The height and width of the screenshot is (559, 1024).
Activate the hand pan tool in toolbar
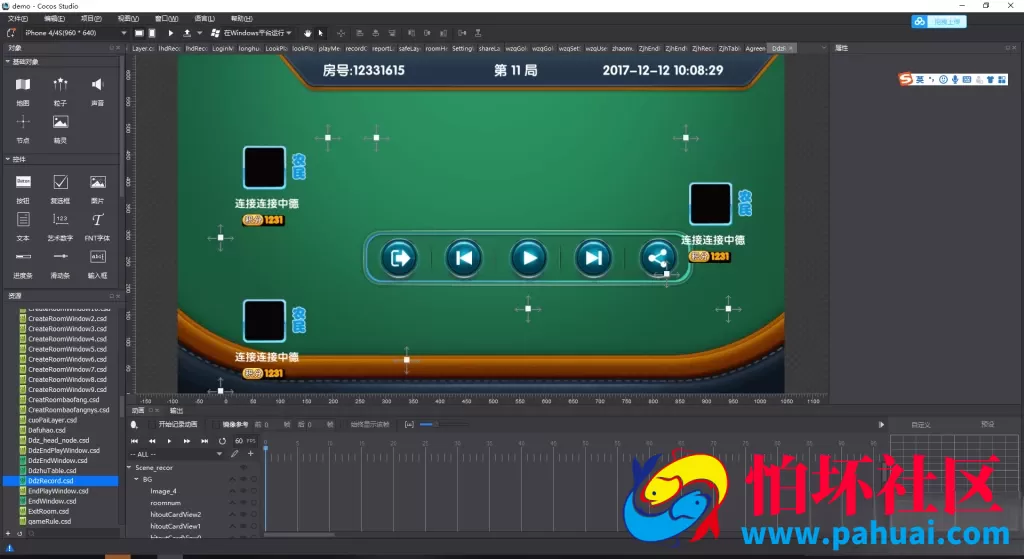click(x=308, y=33)
